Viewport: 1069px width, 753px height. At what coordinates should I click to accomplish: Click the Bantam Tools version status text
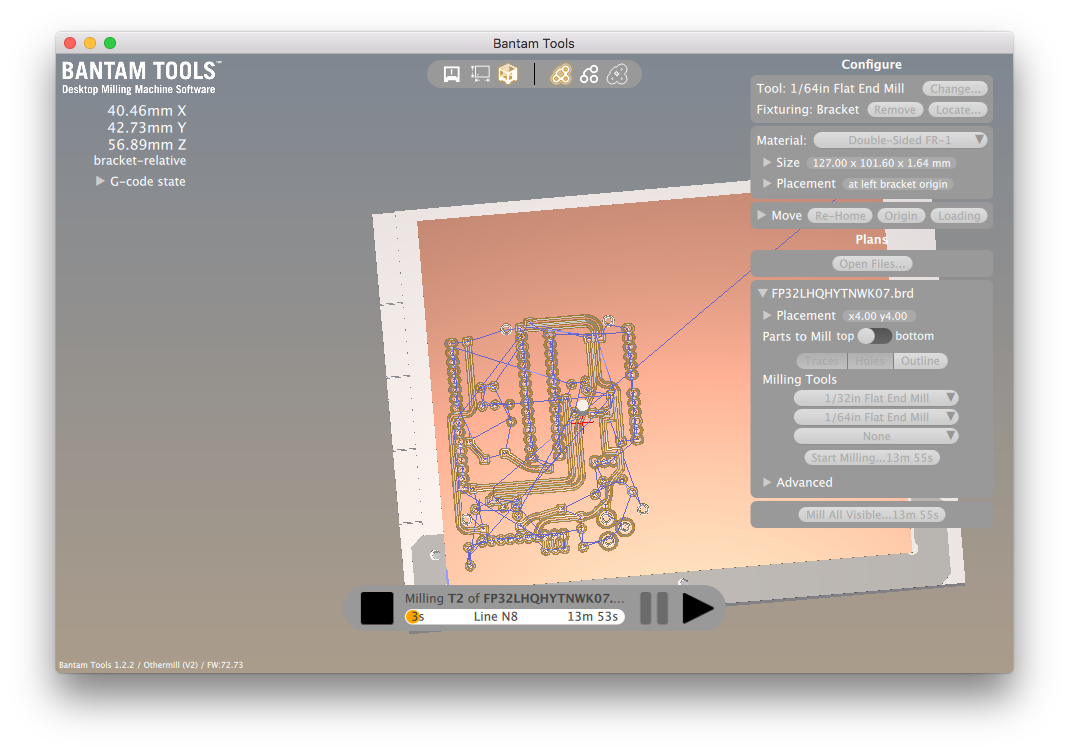(x=151, y=664)
